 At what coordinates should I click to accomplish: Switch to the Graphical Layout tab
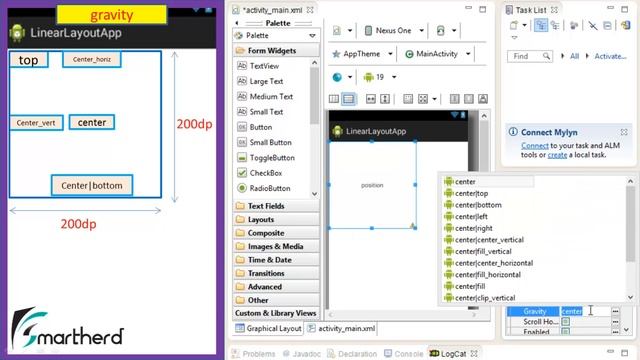coord(268,329)
